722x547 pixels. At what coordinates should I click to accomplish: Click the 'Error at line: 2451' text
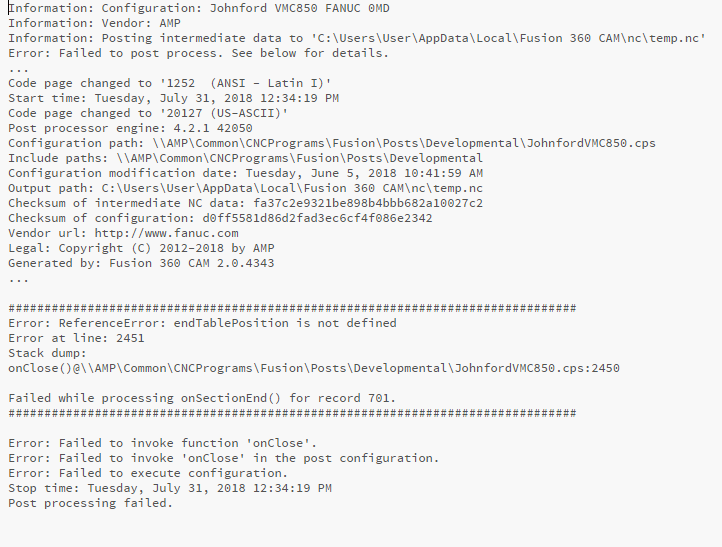(x=76, y=338)
